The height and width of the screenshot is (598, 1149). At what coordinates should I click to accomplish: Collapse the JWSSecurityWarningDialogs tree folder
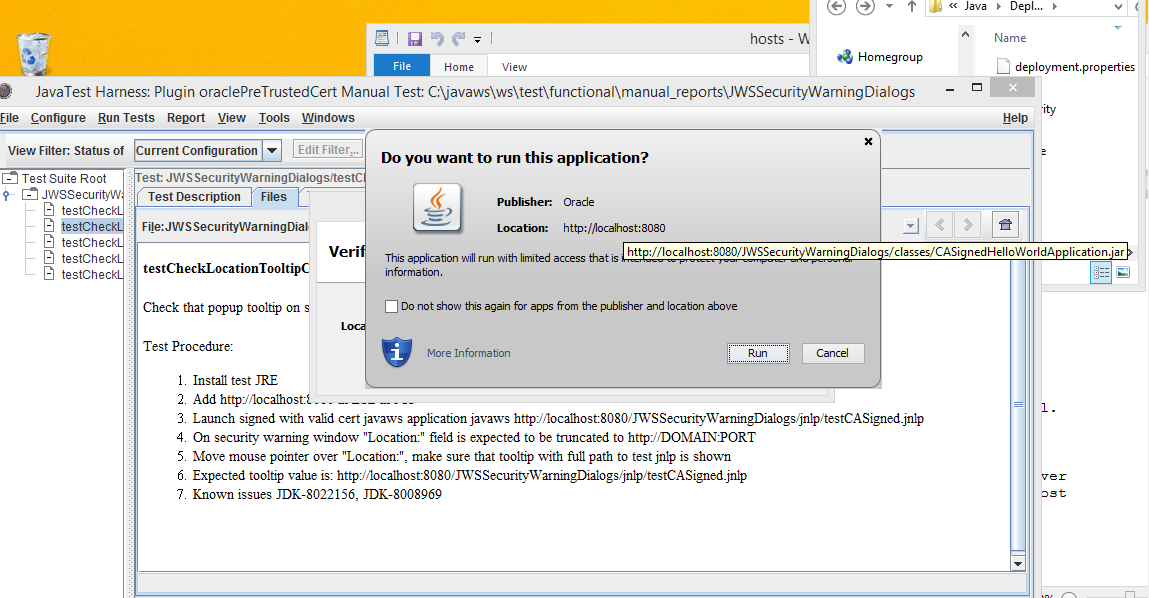coord(29,195)
